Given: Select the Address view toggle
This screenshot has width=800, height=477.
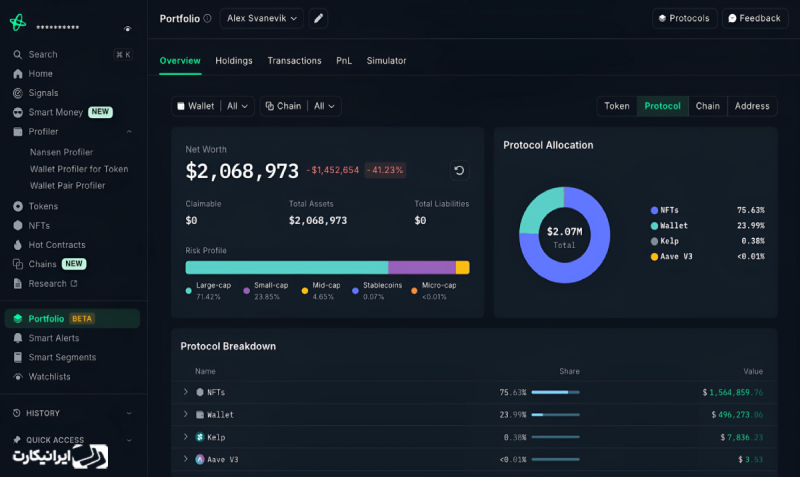Looking at the screenshot, I should click(752, 106).
